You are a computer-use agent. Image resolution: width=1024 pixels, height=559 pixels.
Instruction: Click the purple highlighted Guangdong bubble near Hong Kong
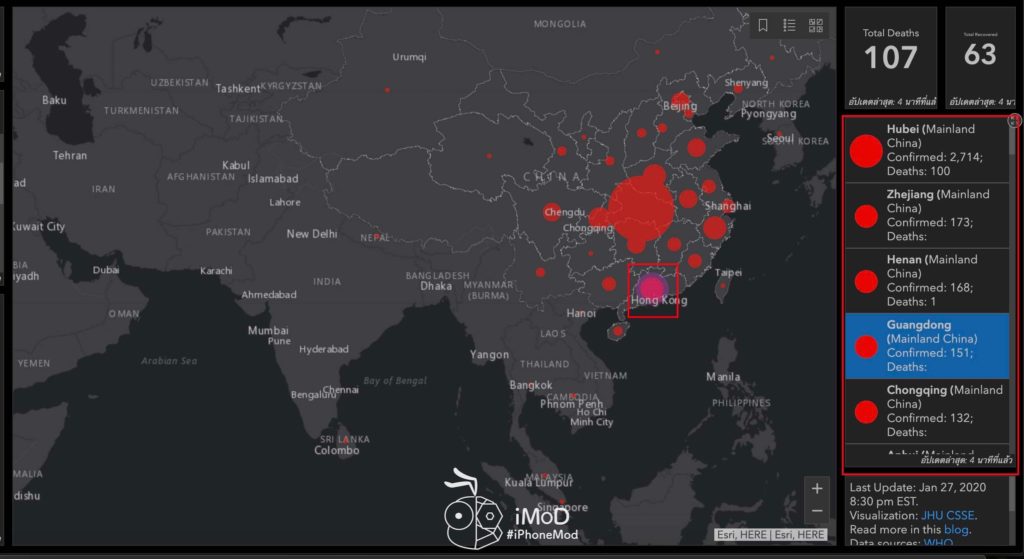[652, 287]
